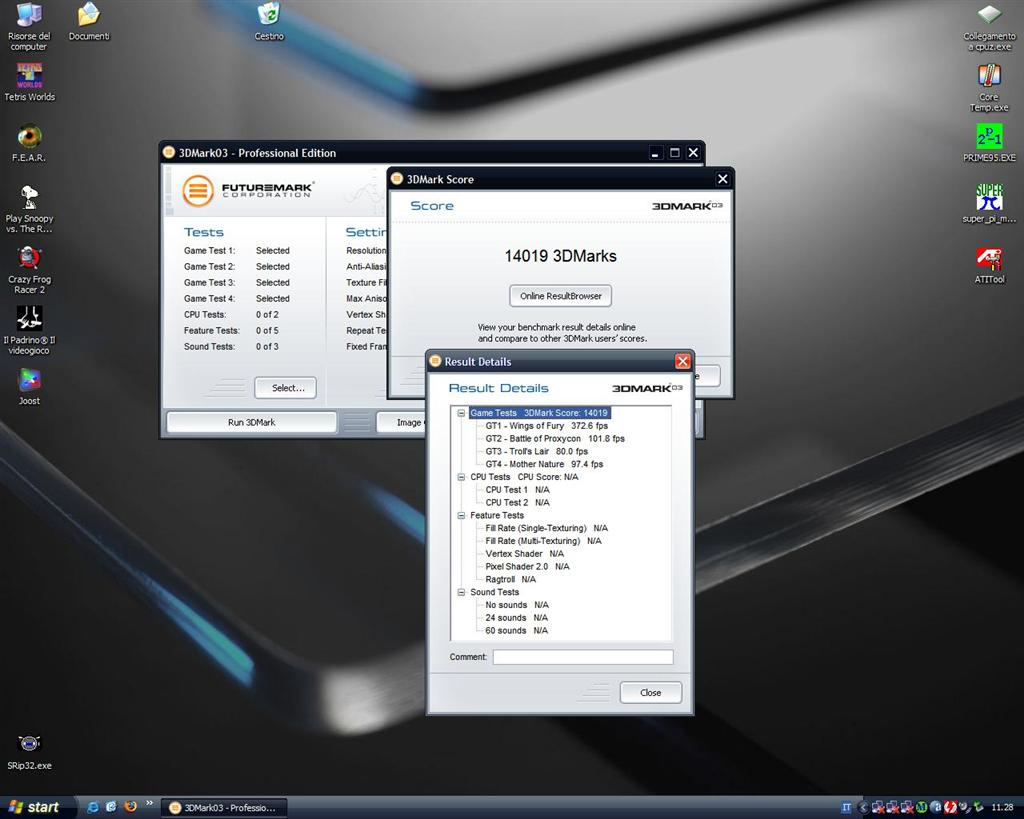Screen dimensions: 1024x819
Task: Select the 60 sounds row
Action: [517, 631]
